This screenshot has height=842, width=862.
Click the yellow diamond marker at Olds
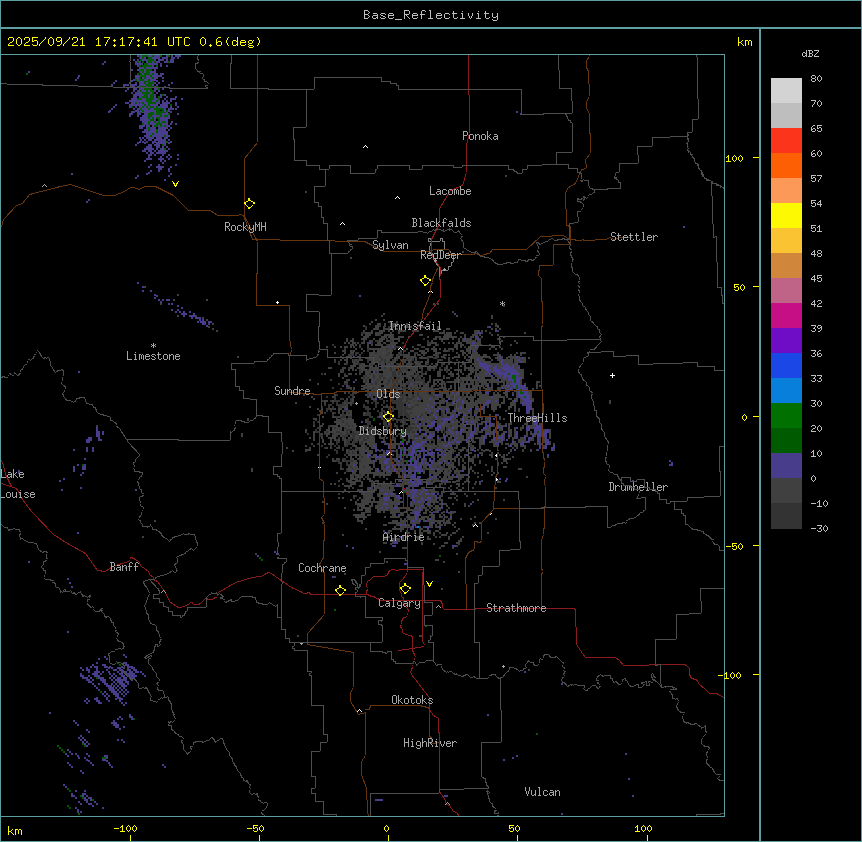click(389, 416)
